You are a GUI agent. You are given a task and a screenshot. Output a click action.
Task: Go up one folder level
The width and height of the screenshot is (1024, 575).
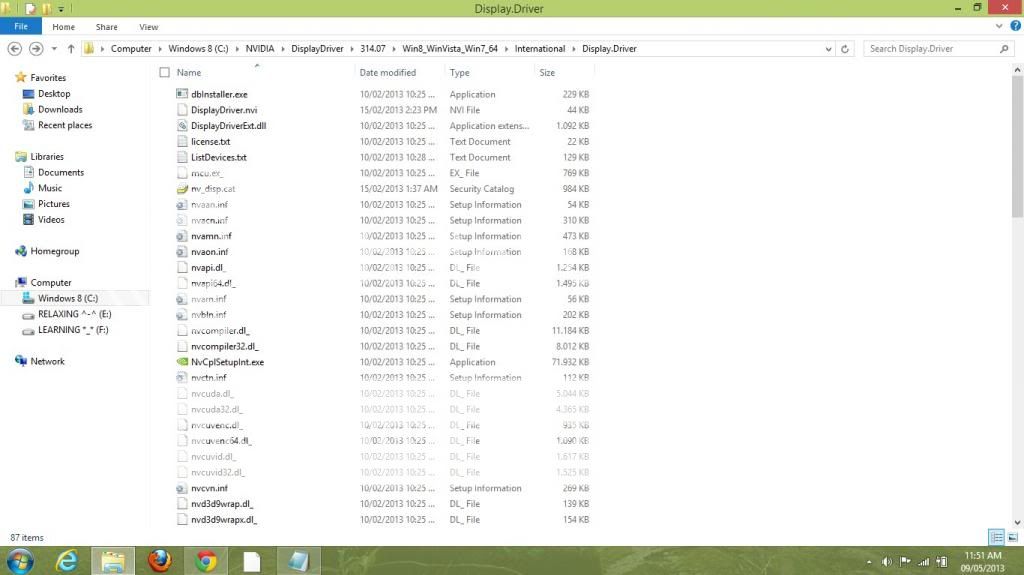71,48
